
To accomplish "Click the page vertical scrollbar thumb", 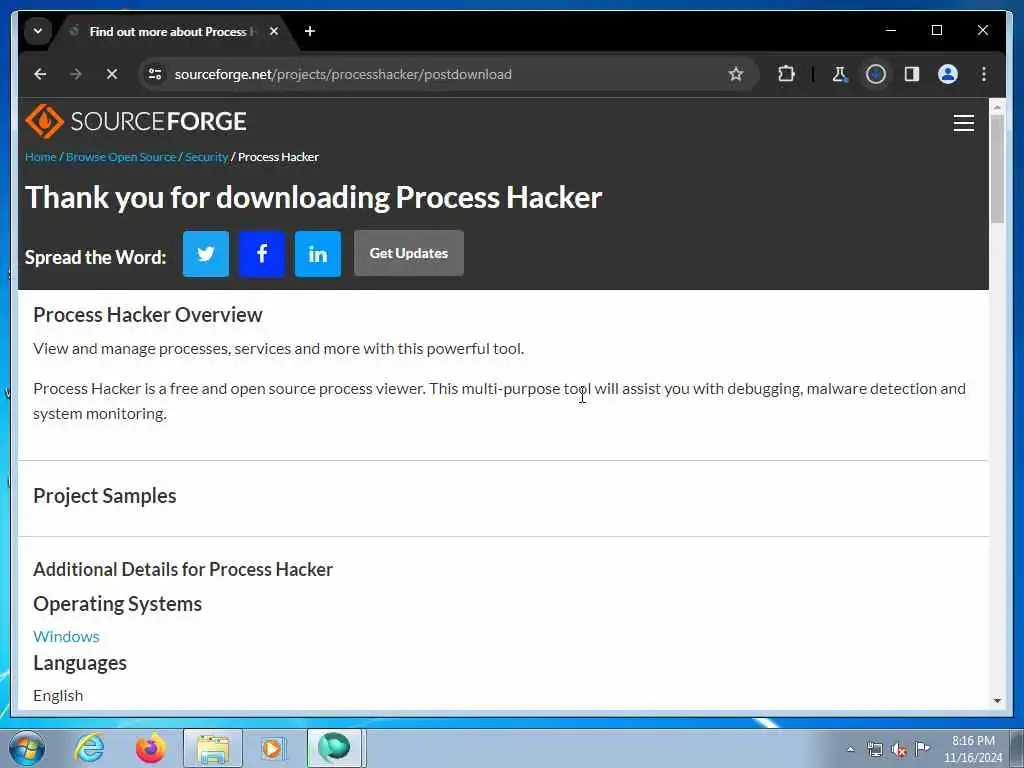I will 997,168.
